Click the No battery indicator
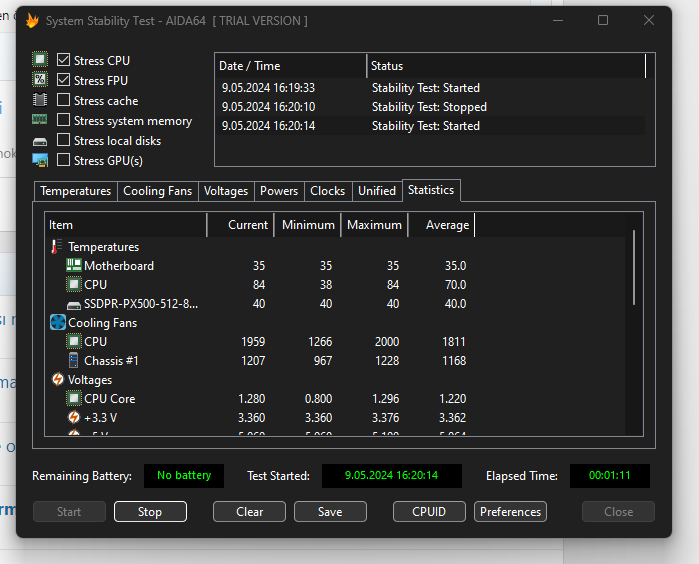Image resolution: width=699 pixels, height=564 pixels. 184,476
